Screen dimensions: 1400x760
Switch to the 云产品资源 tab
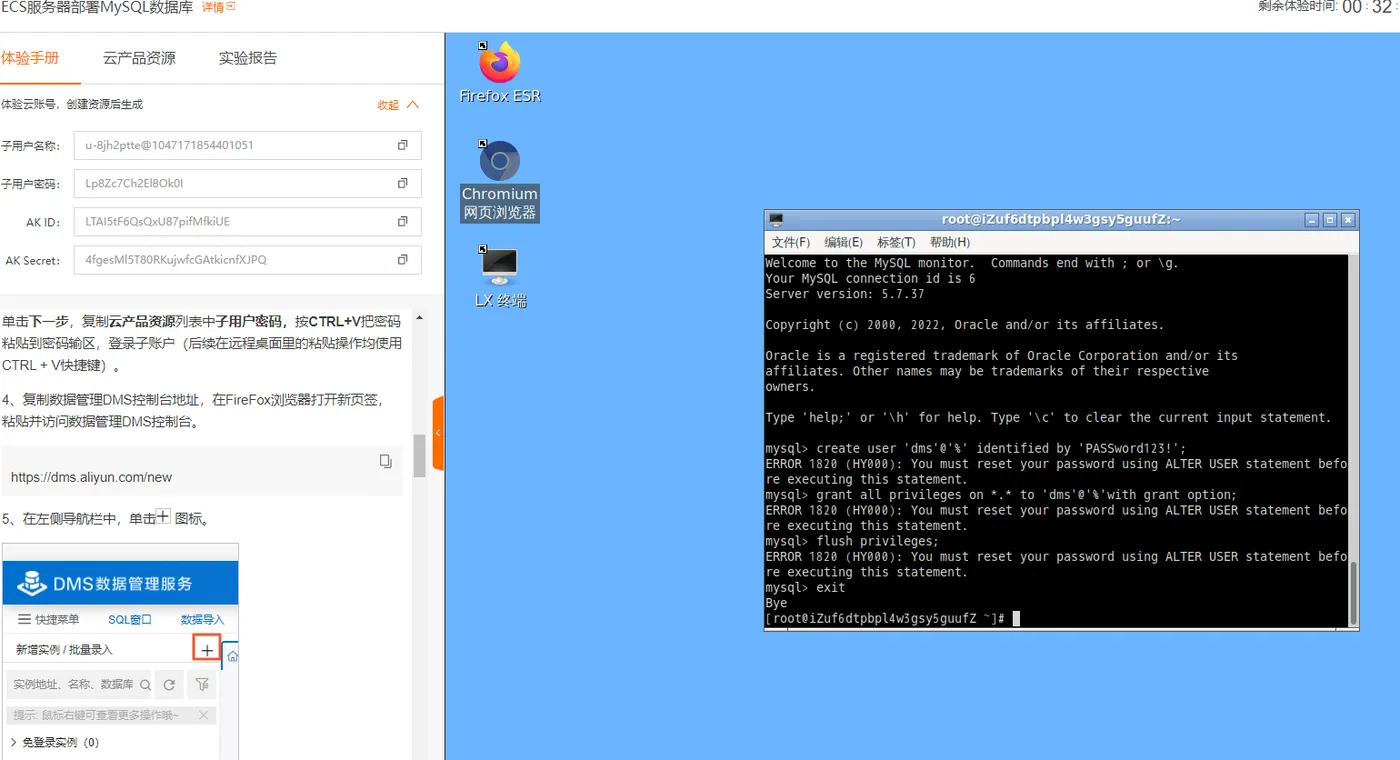coord(139,58)
